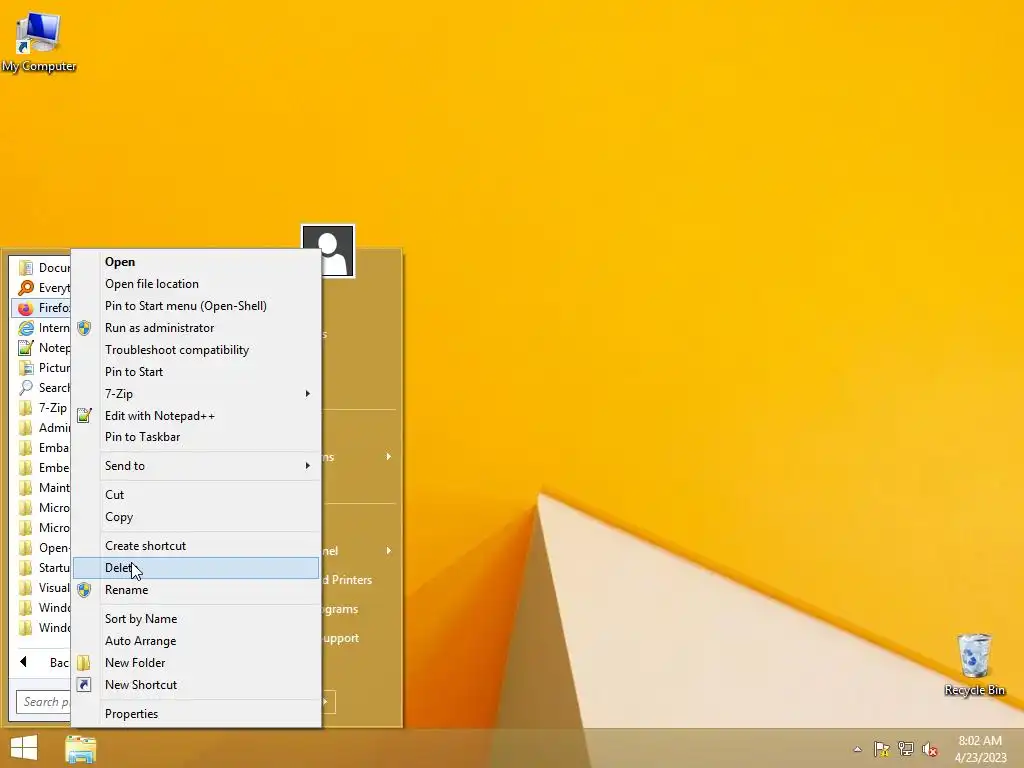Screen dimensions: 1024x768
Task: Open File Explorer from the taskbar
Action: [80, 749]
